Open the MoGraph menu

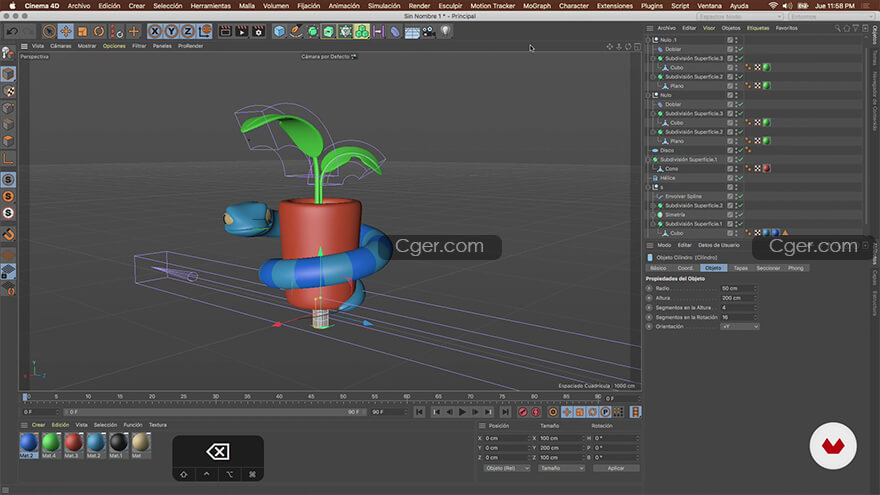537,6
